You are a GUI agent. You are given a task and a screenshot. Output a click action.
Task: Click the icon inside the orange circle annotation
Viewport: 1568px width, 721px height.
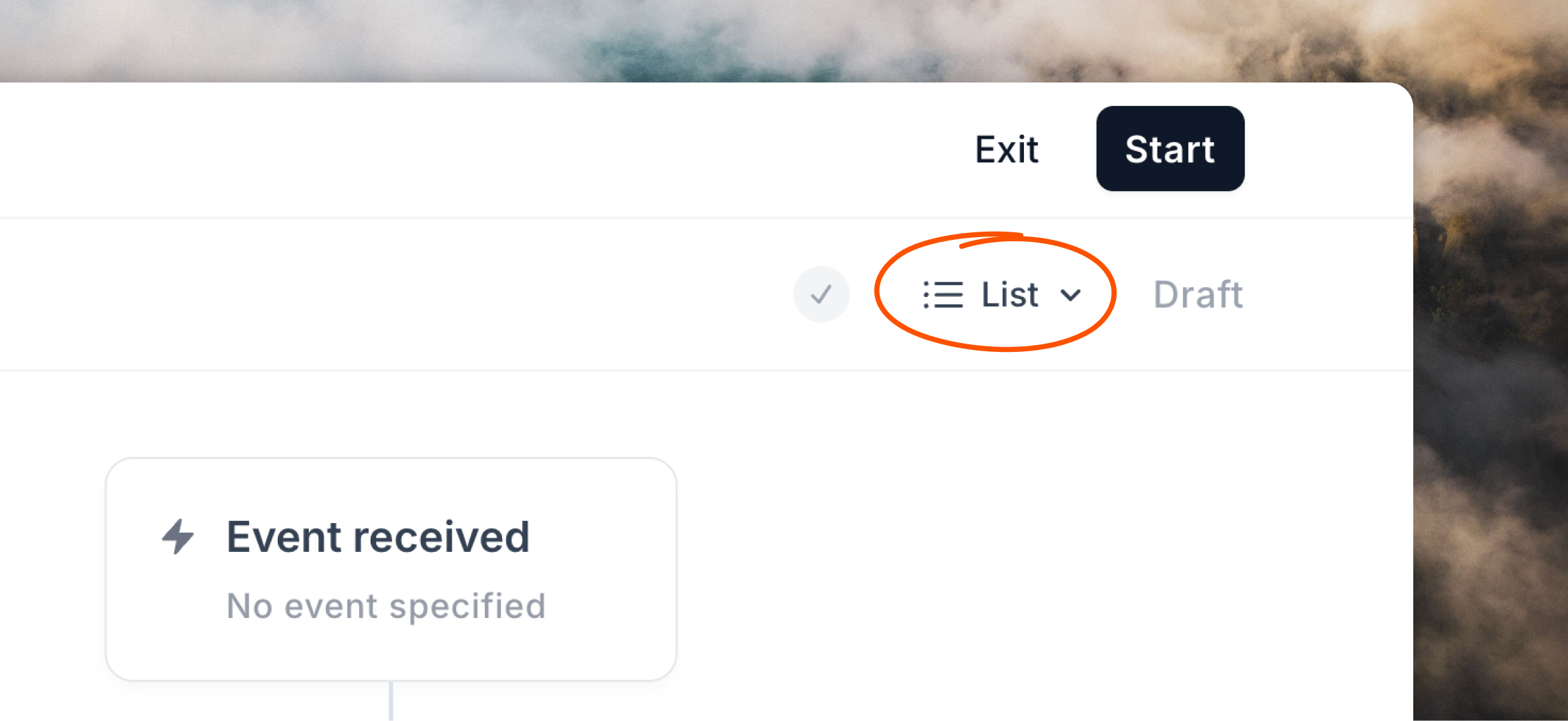point(944,294)
